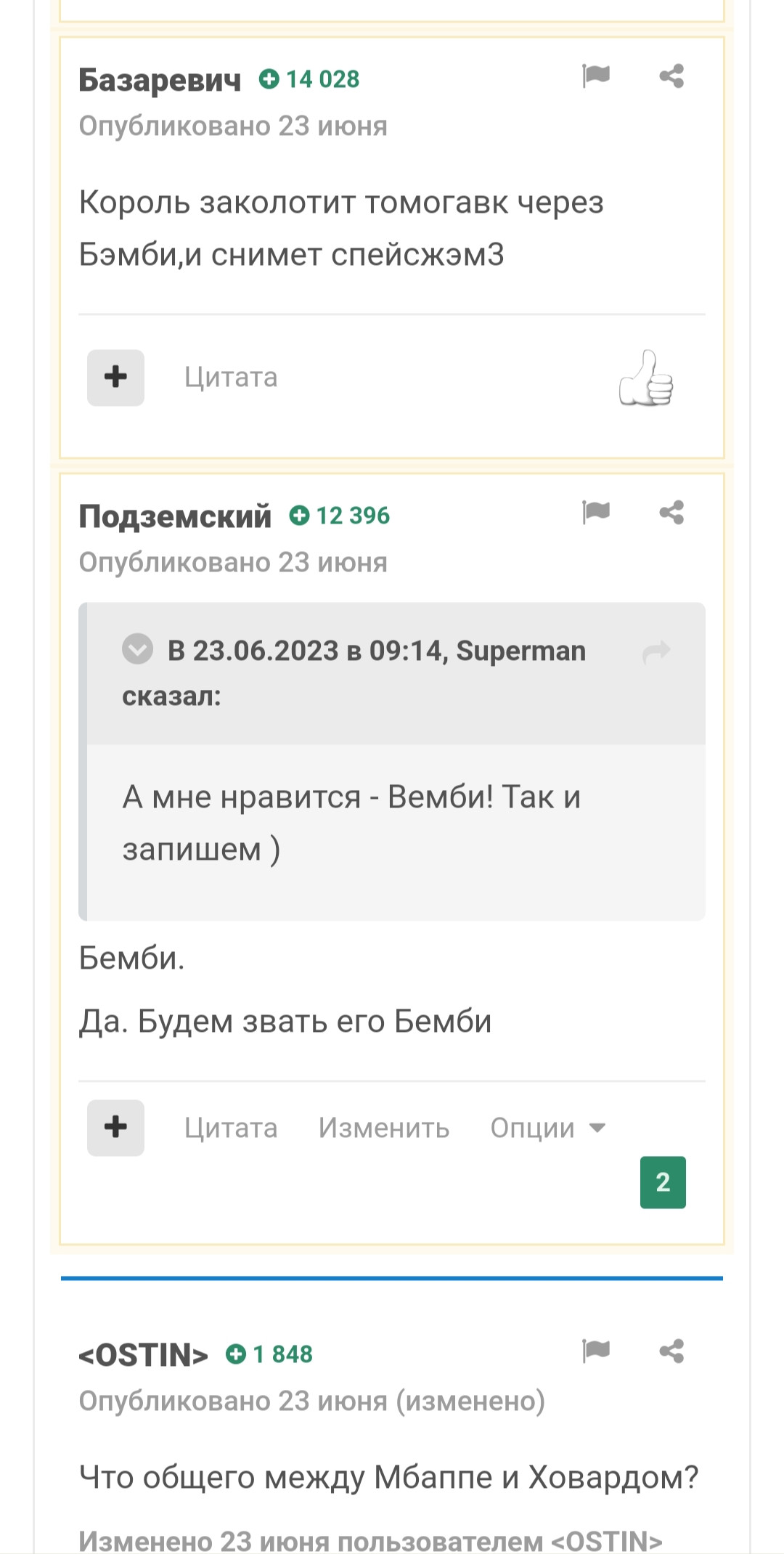This screenshot has width=784, height=1554.
Task: Click Изменить to edit the post
Action: click(x=384, y=1128)
